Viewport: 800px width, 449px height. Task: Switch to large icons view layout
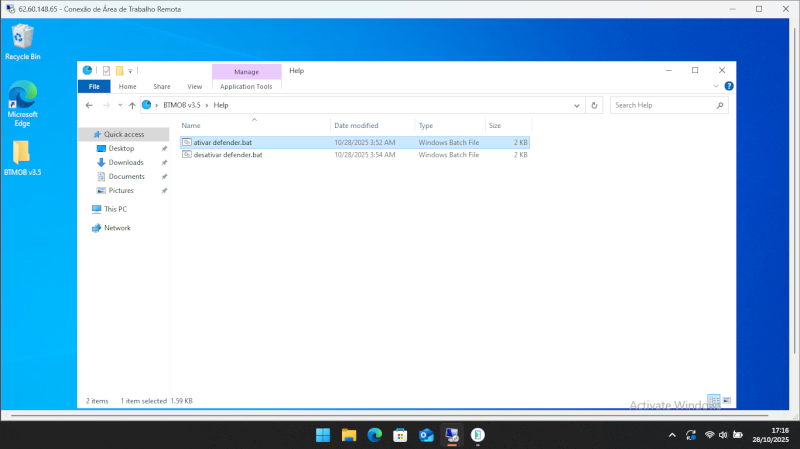click(727, 400)
